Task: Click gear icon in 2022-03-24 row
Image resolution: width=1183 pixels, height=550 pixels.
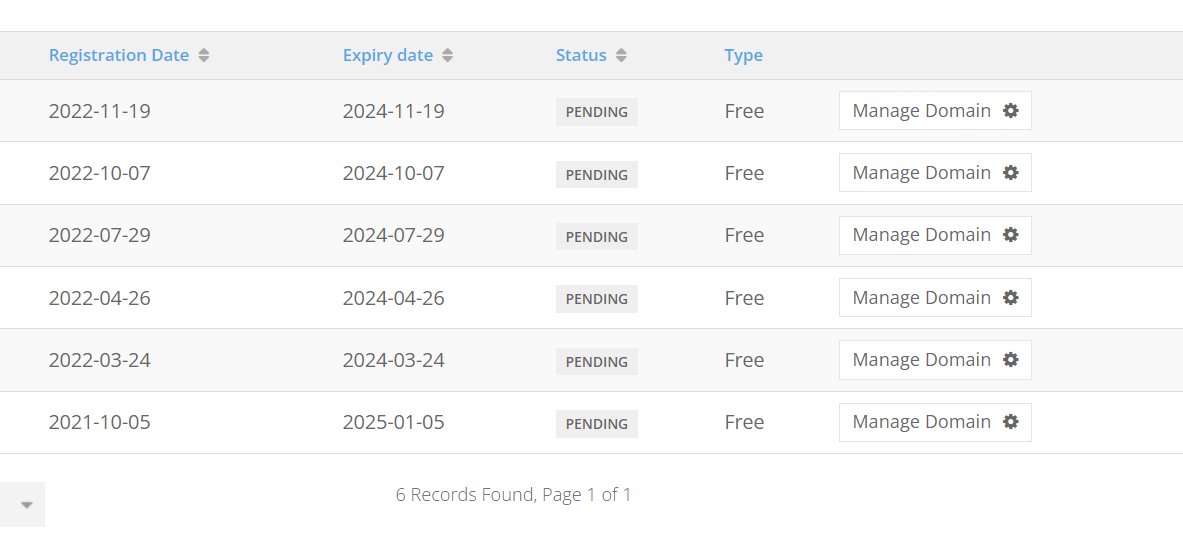Action: click(x=1010, y=360)
